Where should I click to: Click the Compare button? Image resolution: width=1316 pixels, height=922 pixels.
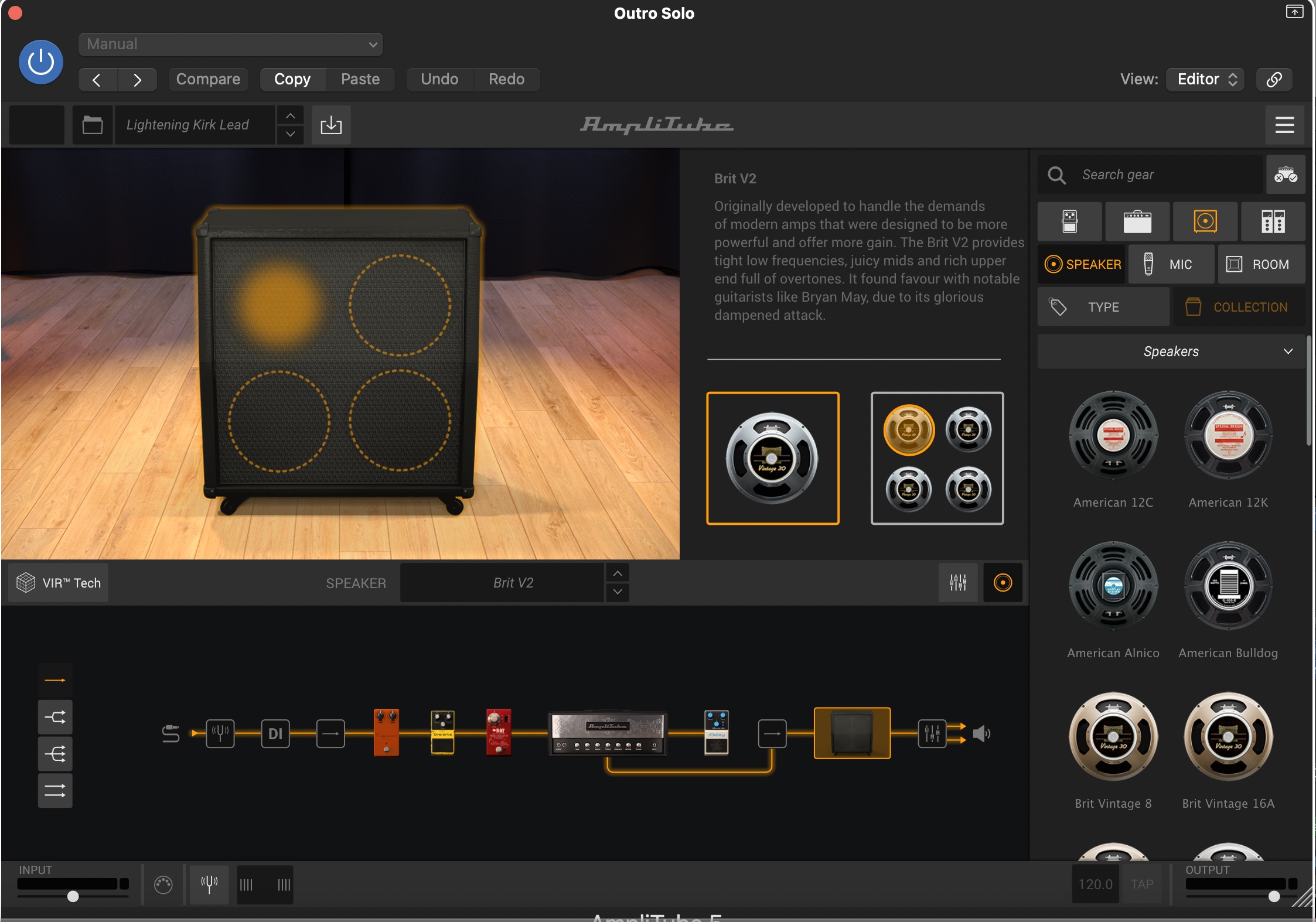click(x=208, y=80)
